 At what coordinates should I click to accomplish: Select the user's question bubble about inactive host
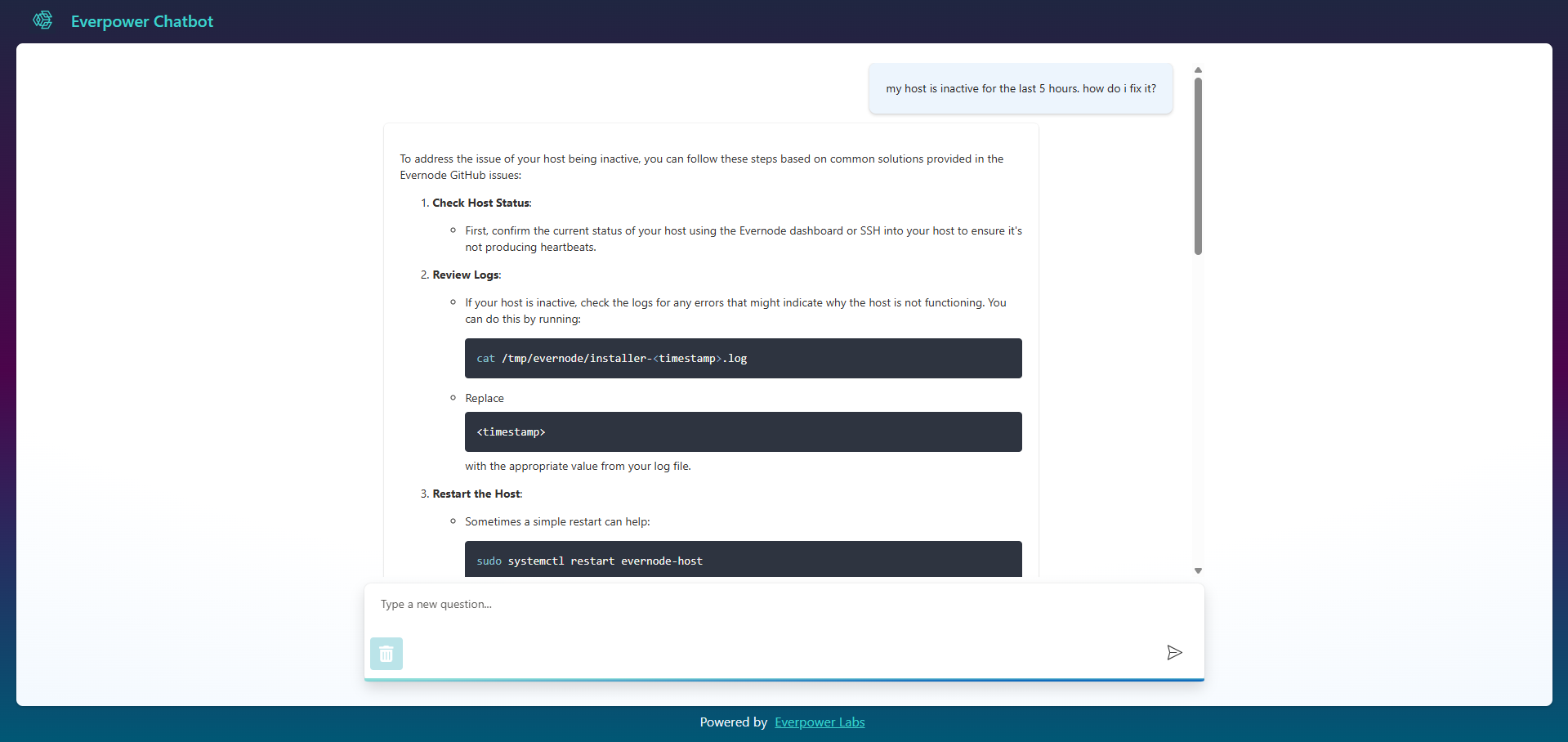(x=1020, y=88)
